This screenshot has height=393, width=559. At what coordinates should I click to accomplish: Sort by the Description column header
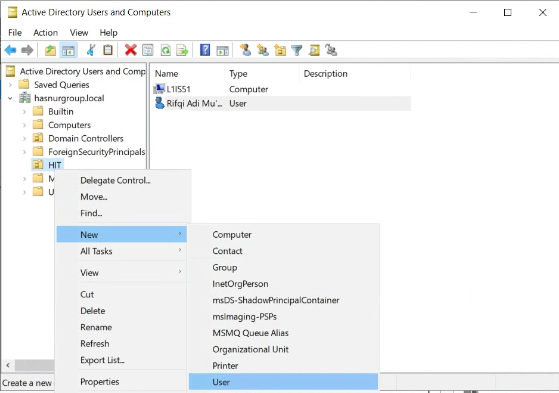click(355, 73)
